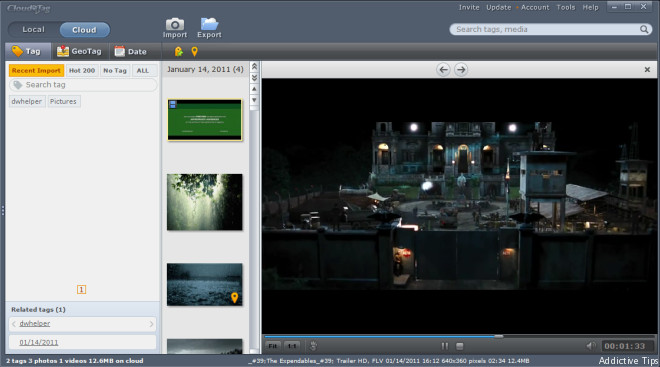Click the thumbnail scroll down arrow
This screenshot has width=660, height=367.
[x=254, y=100]
